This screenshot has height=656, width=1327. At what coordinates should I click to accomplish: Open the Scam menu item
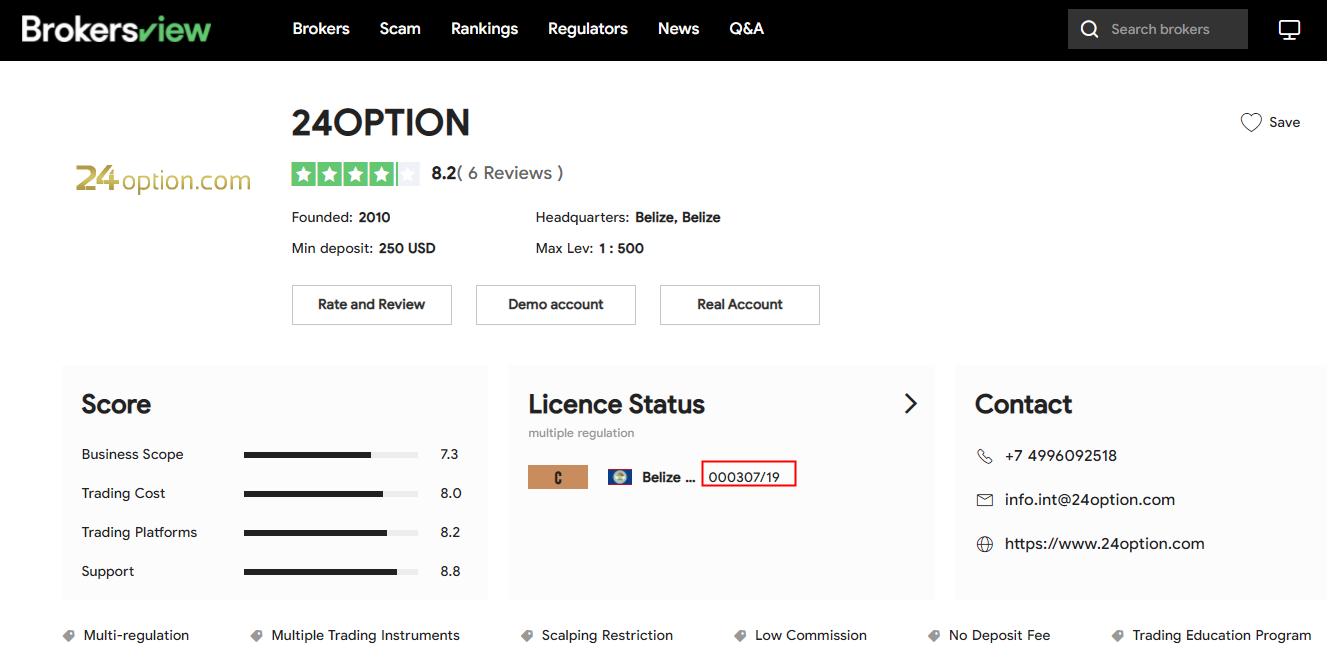click(x=400, y=29)
